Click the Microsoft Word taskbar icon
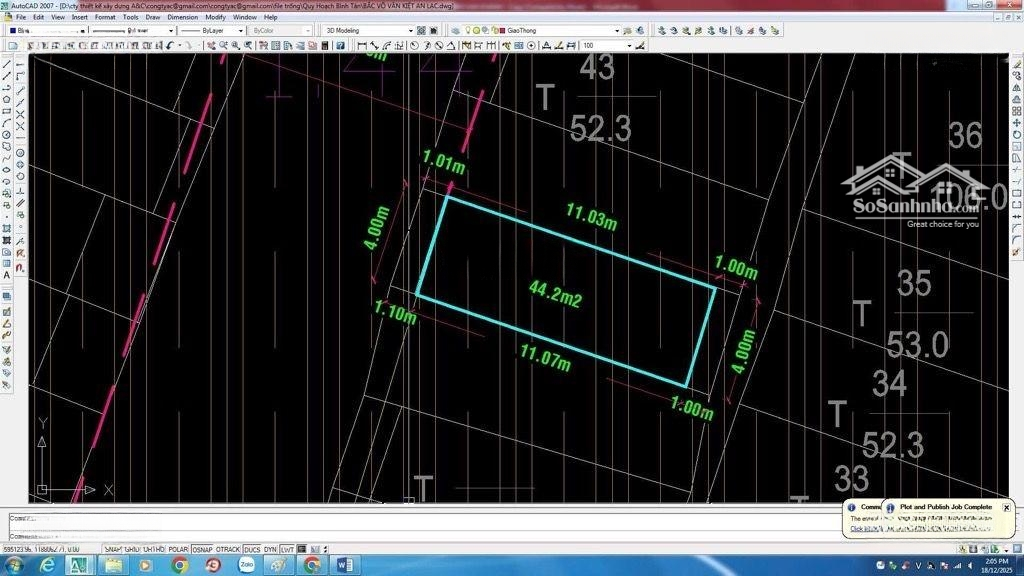The width and height of the screenshot is (1024, 576). [345, 565]
